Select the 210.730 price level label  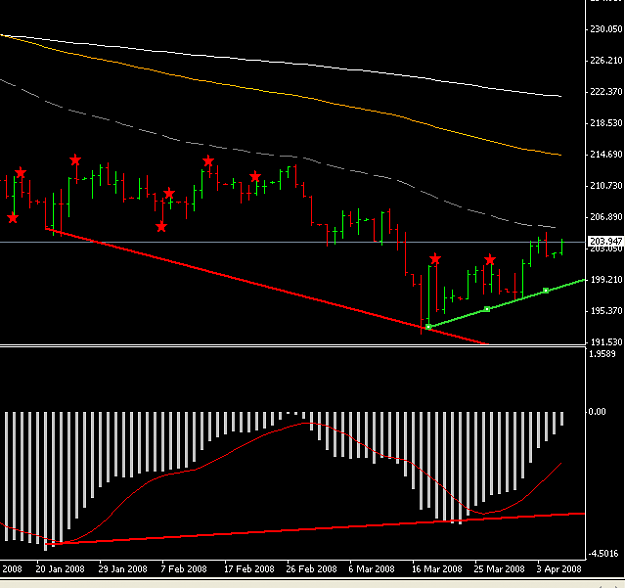(606, 186)
